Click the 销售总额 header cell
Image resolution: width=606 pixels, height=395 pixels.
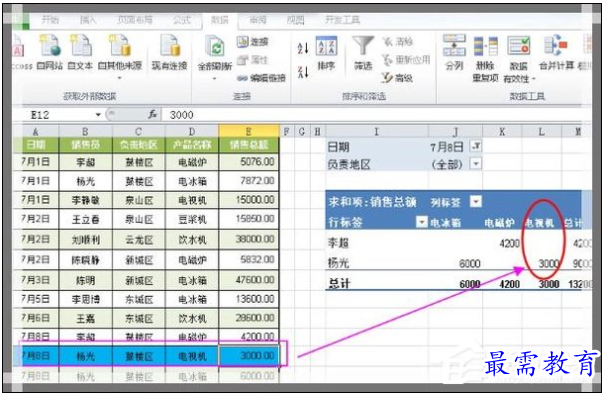point(249,145)
